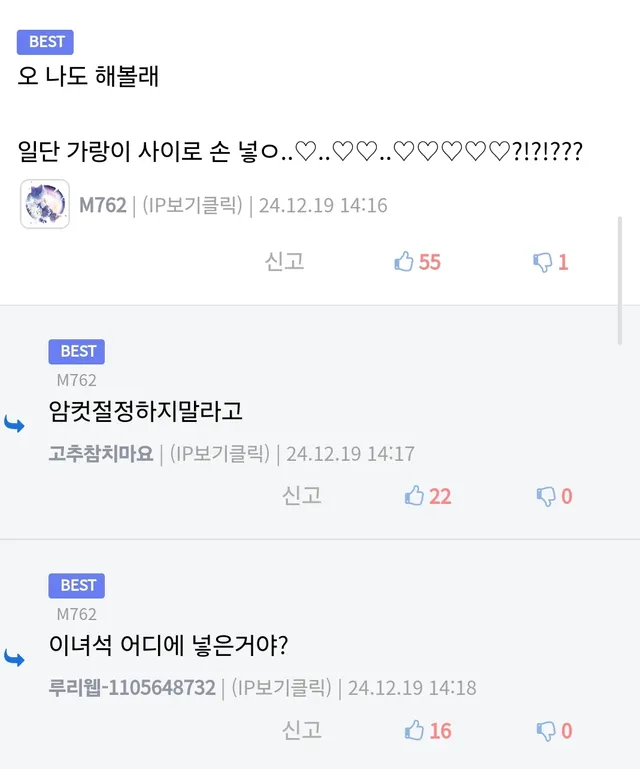Click reply arrow icon beside 루리웹-1105648732's comment
Screen dimensions: 640x769
[14, 658]
